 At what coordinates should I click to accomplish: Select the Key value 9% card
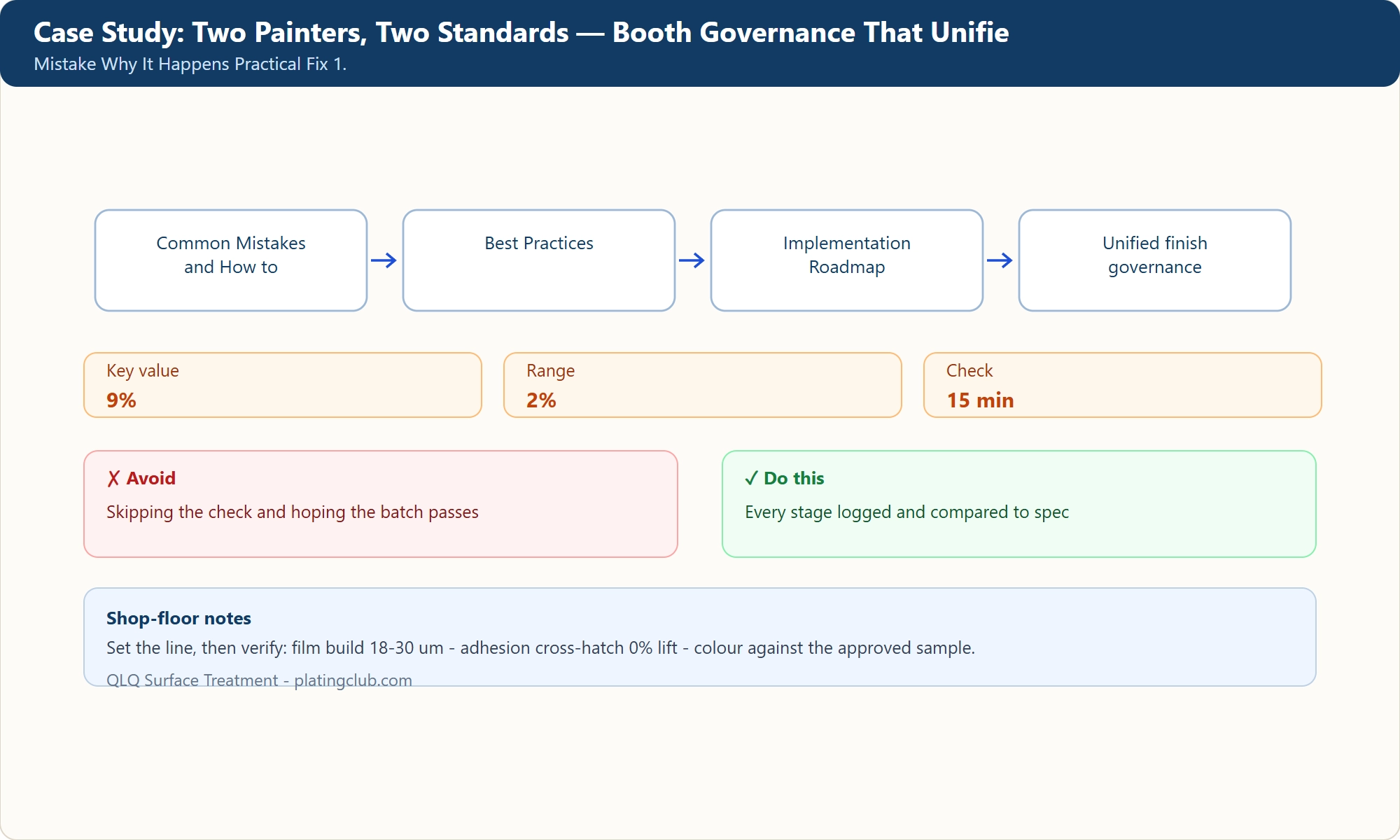click(283, 385)
